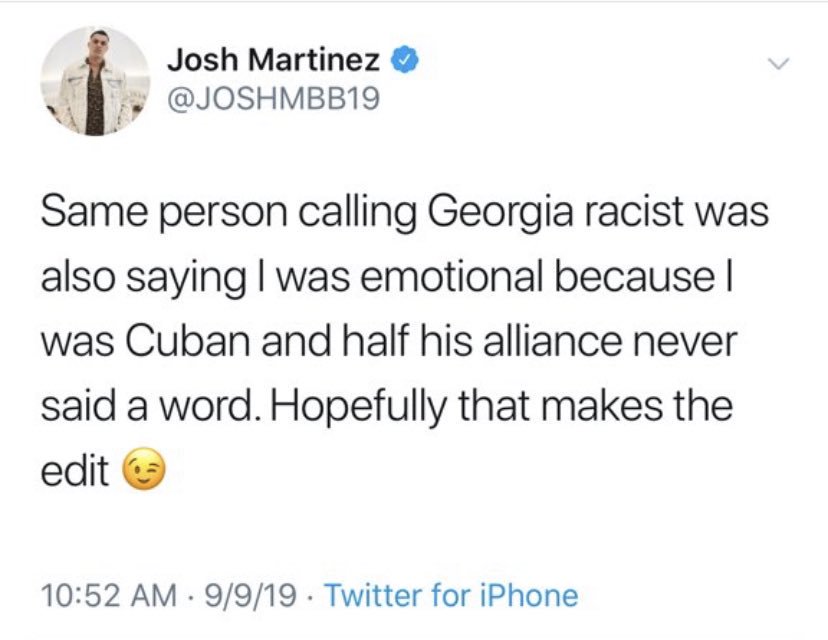Open the tweet options chevron menu
The height and width of the screenshot is (640, 828).
[778, 64]
